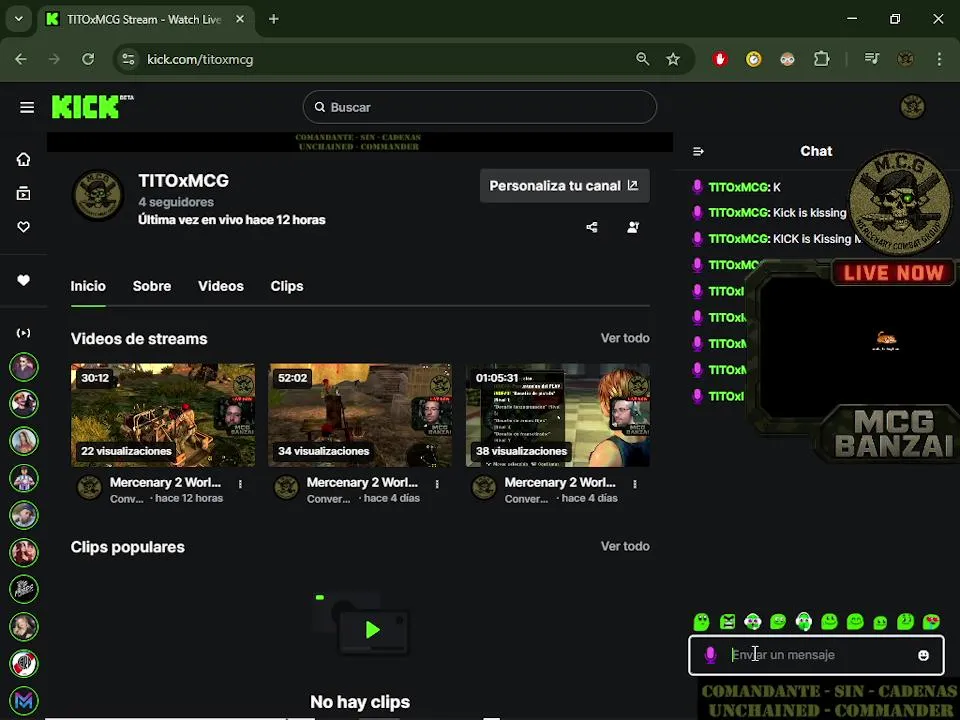The height and width of the screenshot is (720, 960).
Task: Switch to the Sobre tab
Action: click(152, 286)
